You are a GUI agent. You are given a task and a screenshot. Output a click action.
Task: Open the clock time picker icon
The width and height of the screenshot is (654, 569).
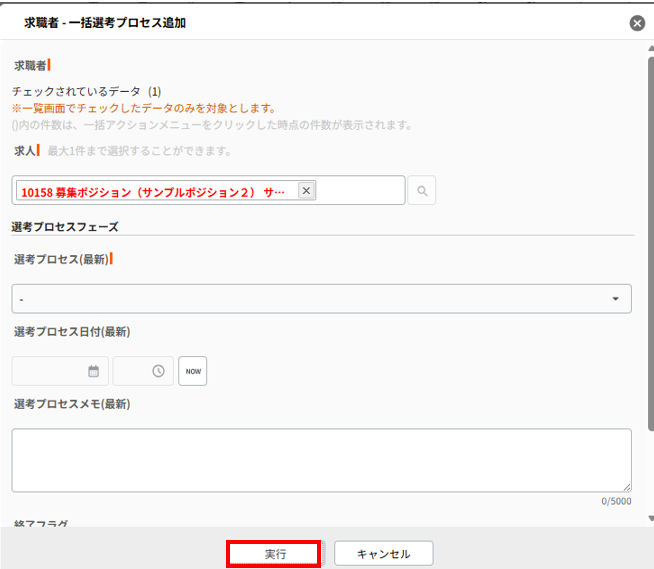(158, 371)
